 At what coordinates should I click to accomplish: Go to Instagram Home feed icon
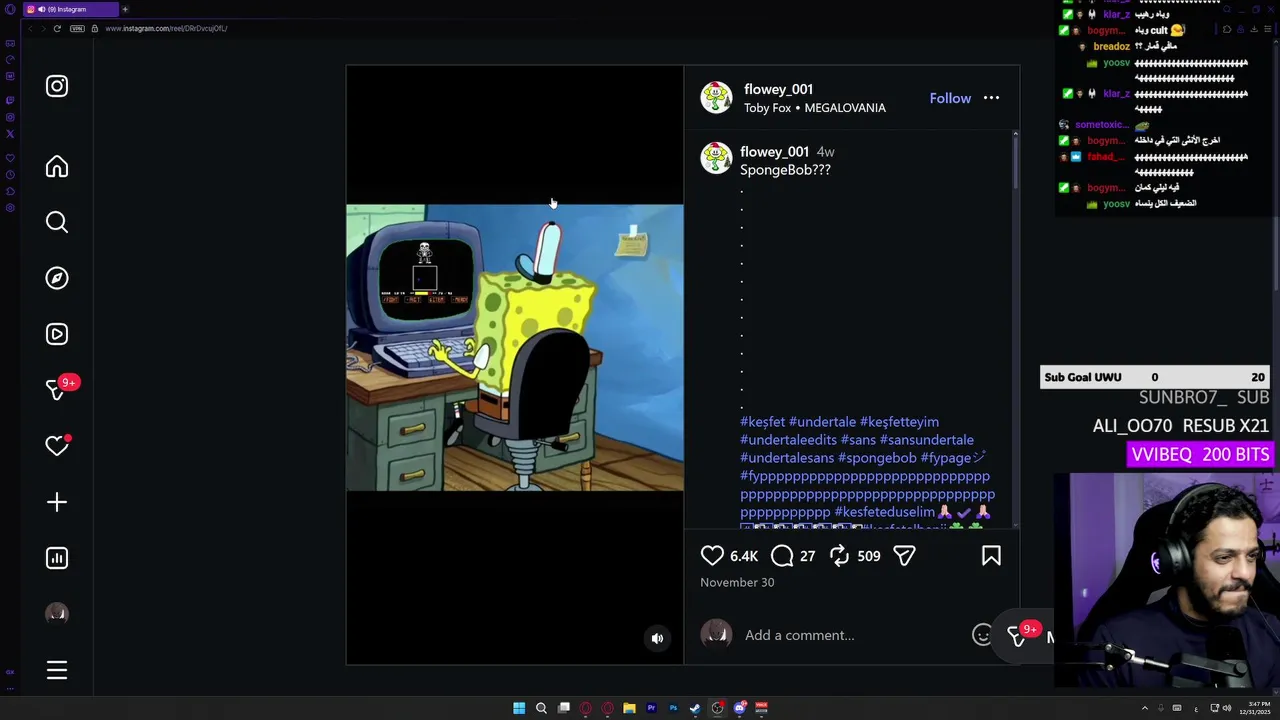57,166
